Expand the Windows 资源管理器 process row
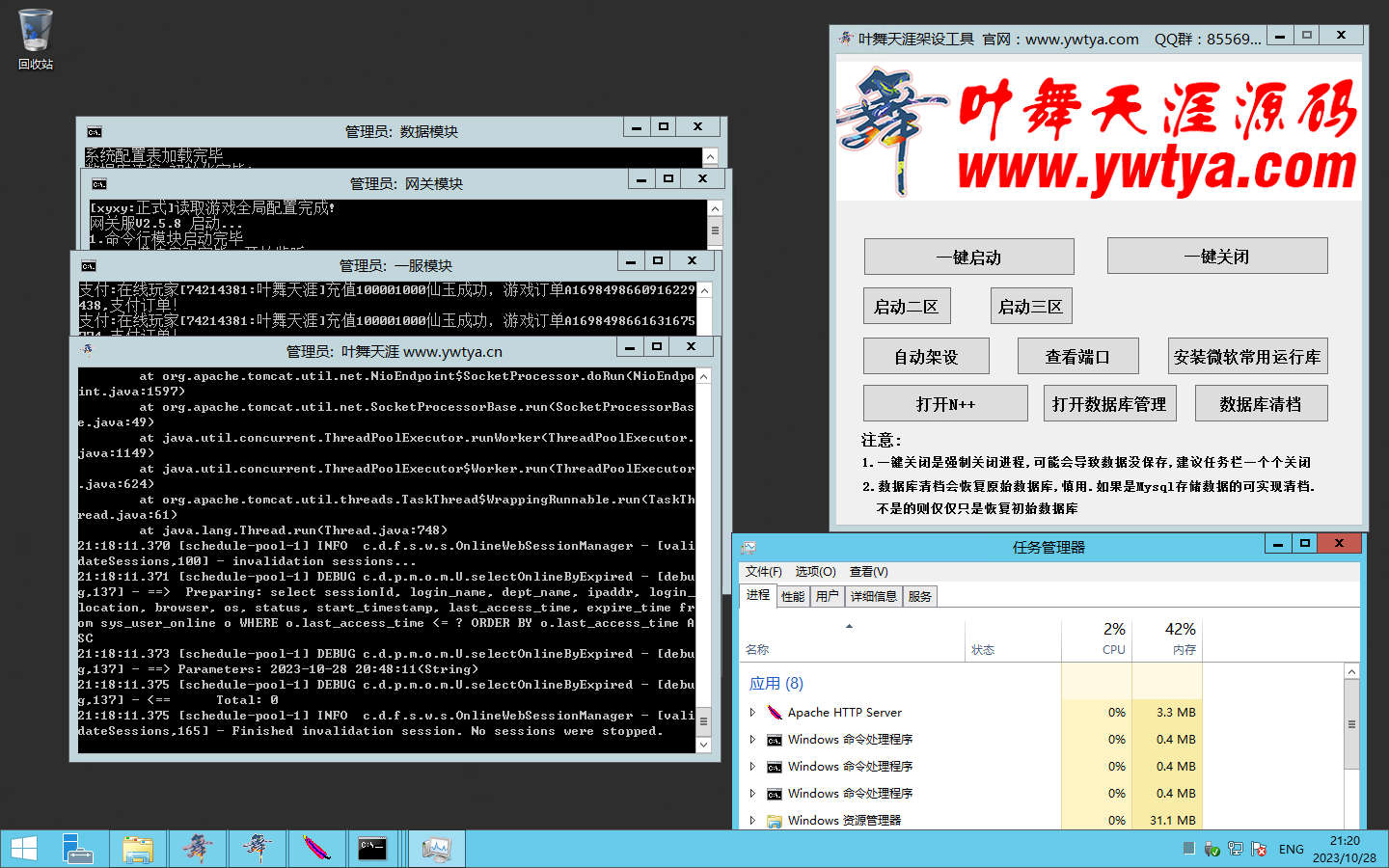Image resolution: width=1389 pixels, height=868 pixels. (752, 821)
